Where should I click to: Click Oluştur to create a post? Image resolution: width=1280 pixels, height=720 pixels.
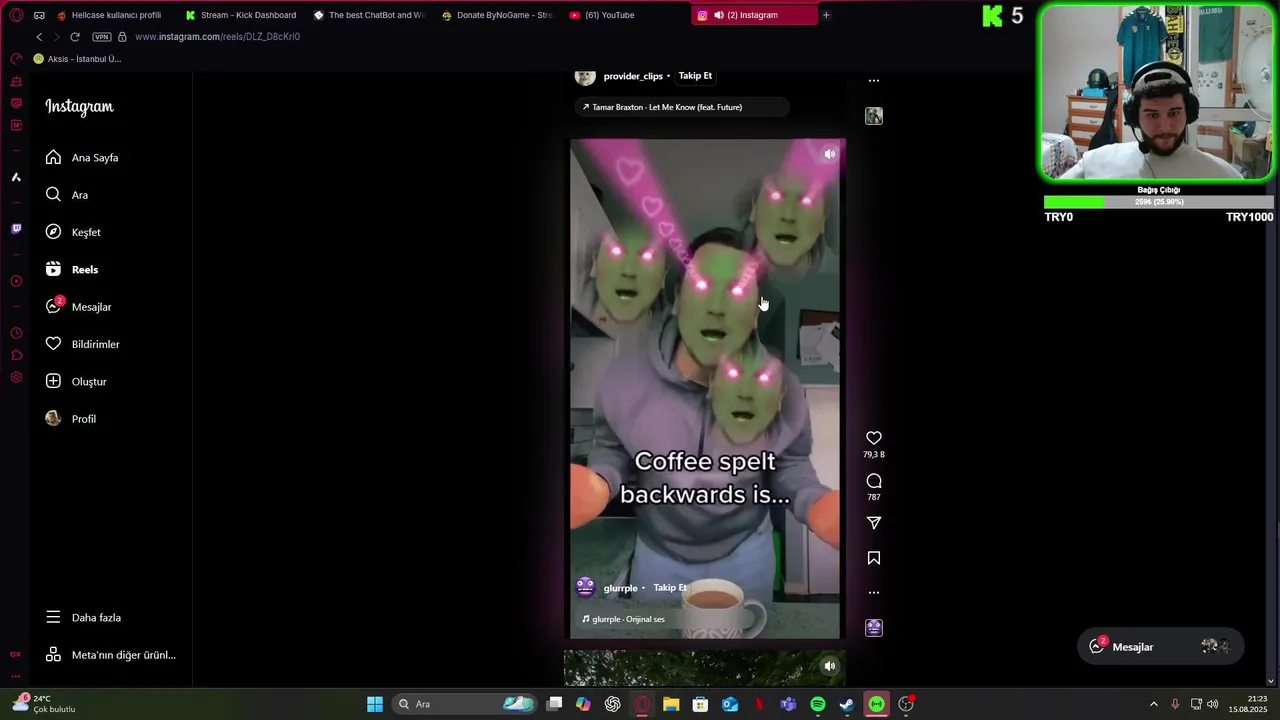pos(76,381)
